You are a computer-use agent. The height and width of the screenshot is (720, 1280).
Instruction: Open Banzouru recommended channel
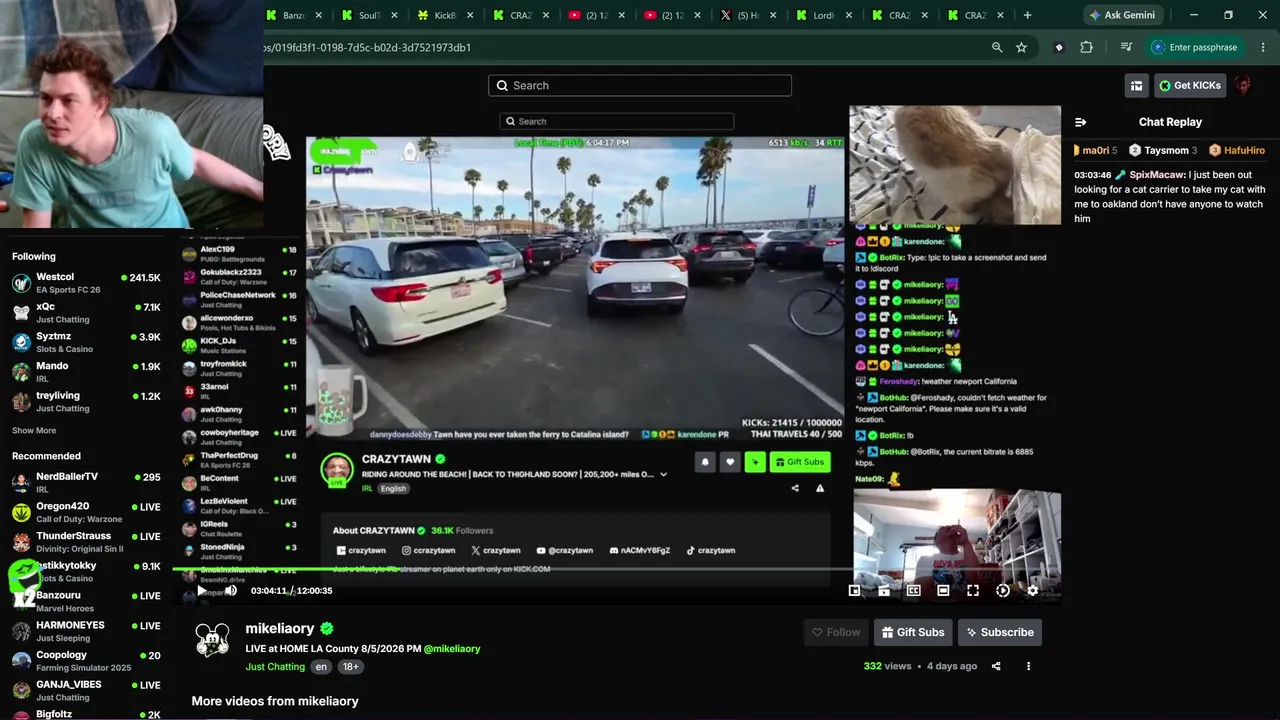[x=86, y=602]
